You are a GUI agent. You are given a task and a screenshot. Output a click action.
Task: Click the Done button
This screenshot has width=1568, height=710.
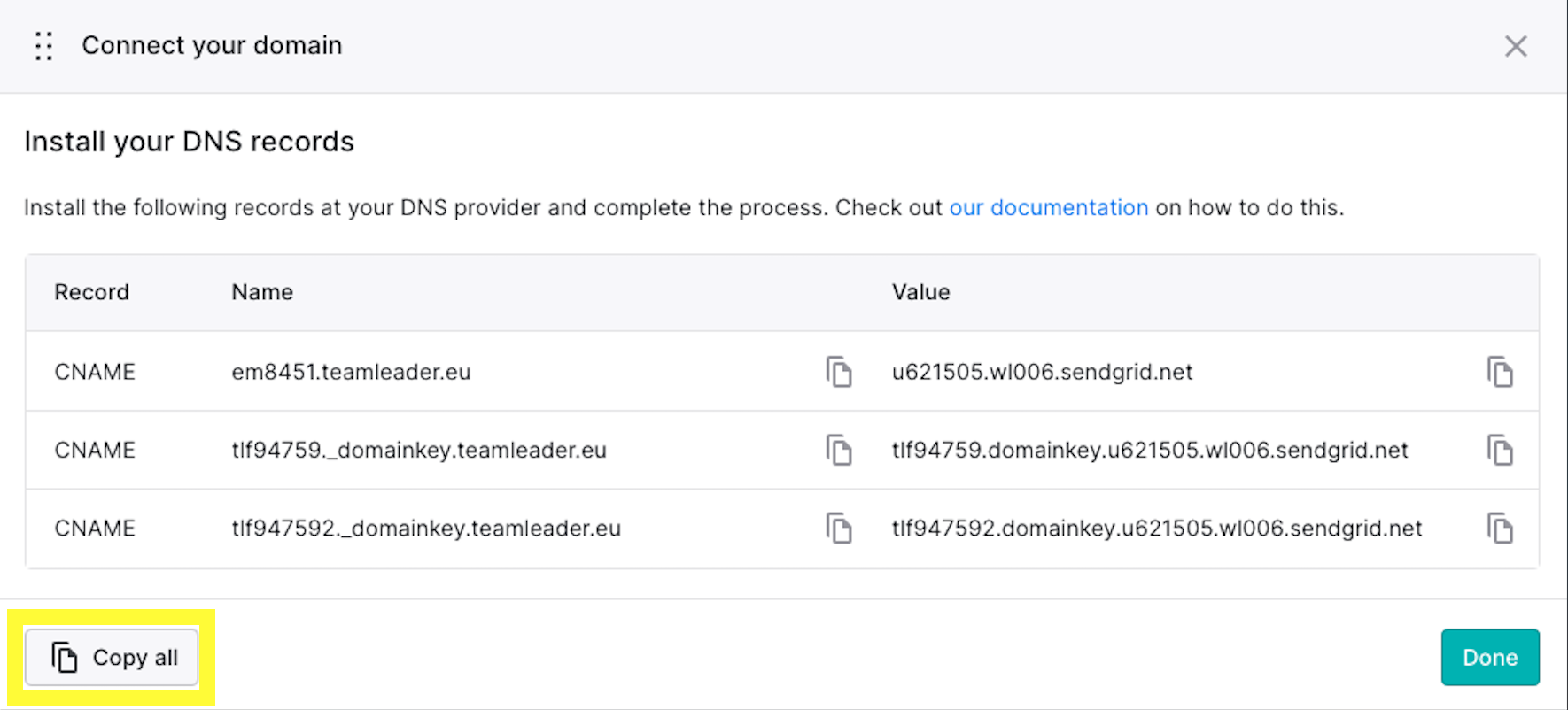(1490, 658)
